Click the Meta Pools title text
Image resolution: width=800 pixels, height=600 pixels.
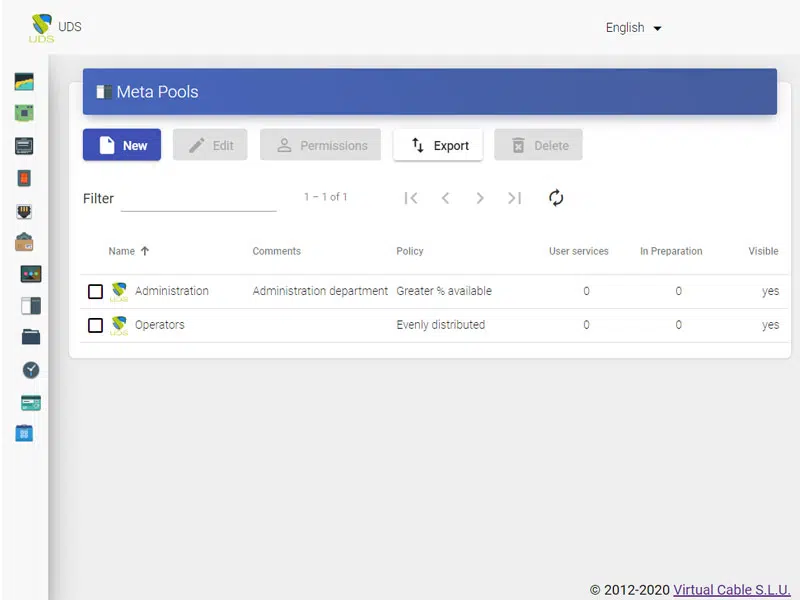(157, 92)
